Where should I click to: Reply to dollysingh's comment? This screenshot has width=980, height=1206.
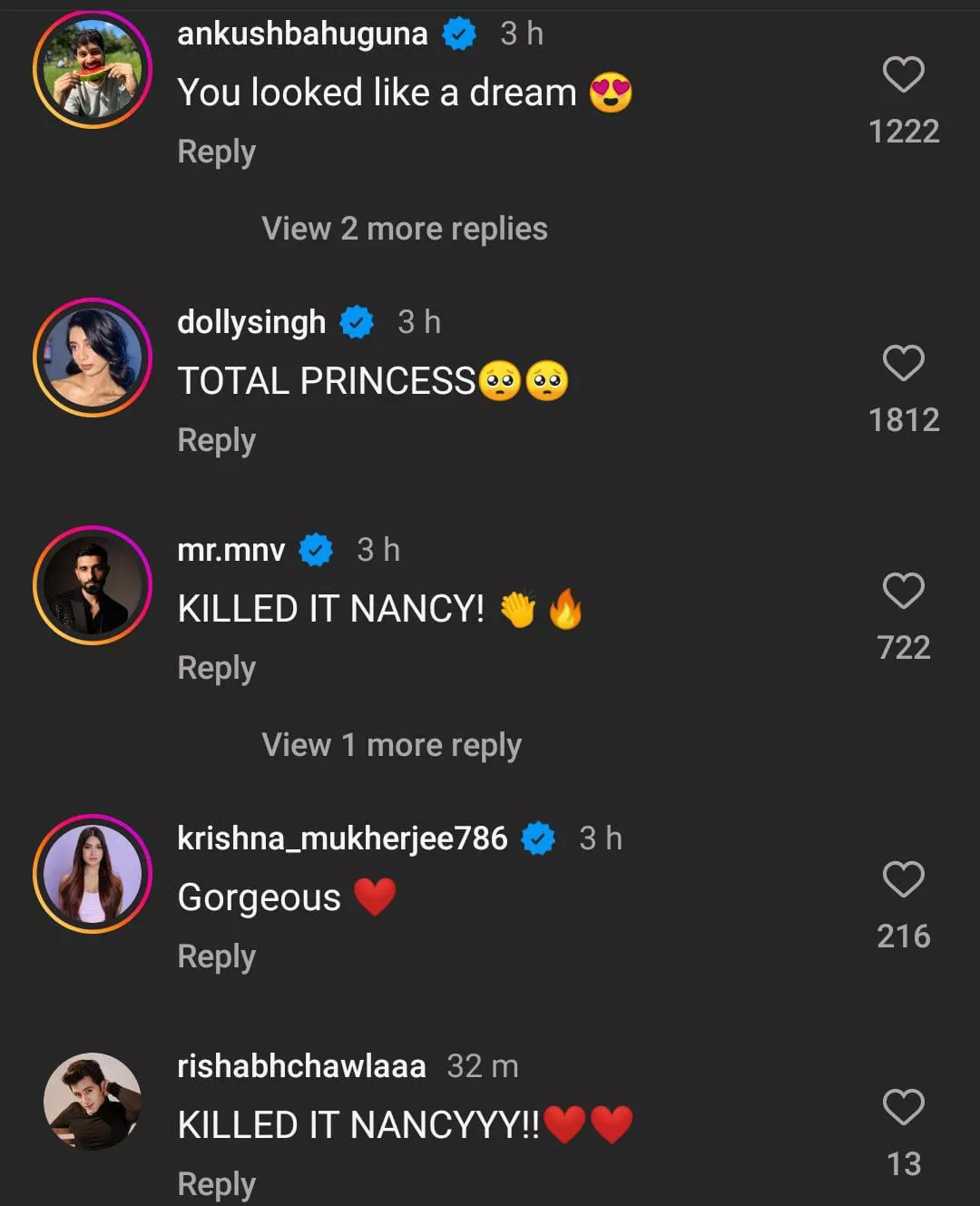point(216,440)
